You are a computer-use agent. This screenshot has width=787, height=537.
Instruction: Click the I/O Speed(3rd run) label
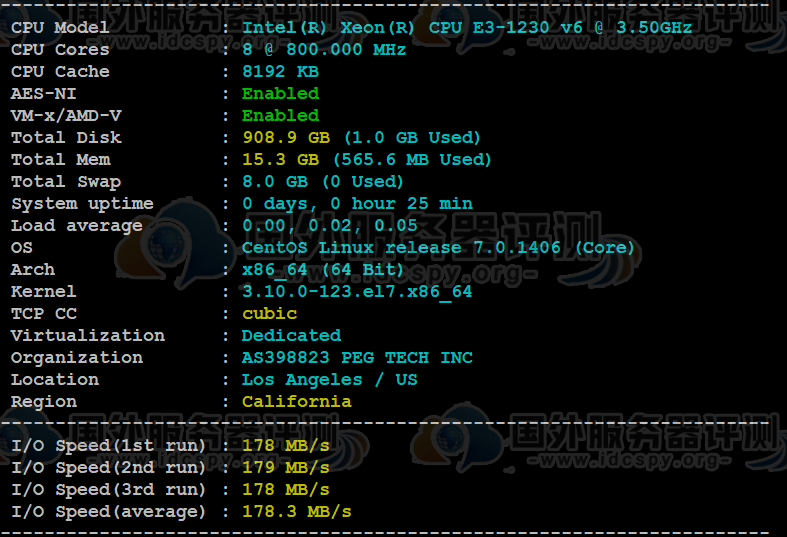pos(108,490)
